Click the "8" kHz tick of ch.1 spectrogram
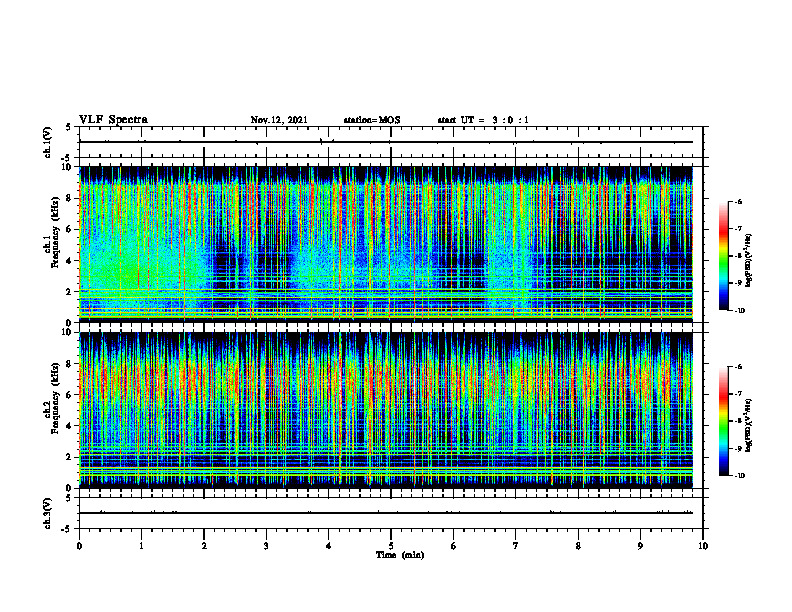This screenshot has width=792, height=612. click(70, 198)
